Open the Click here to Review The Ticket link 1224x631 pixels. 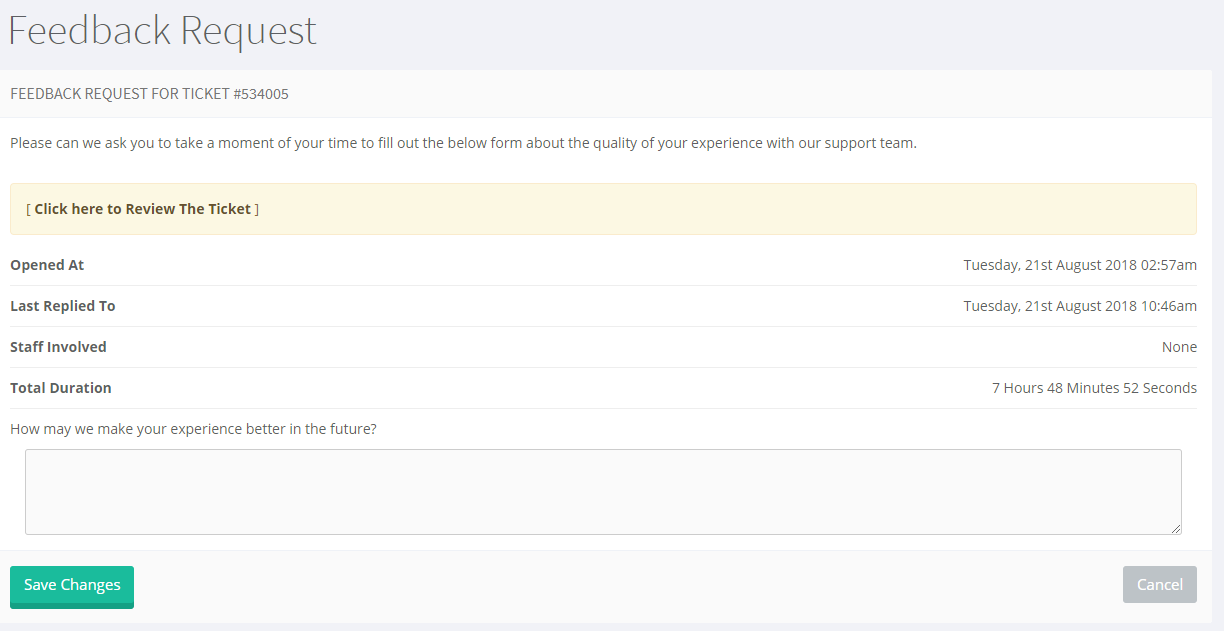pyautogui.click(x=142, y=209)
